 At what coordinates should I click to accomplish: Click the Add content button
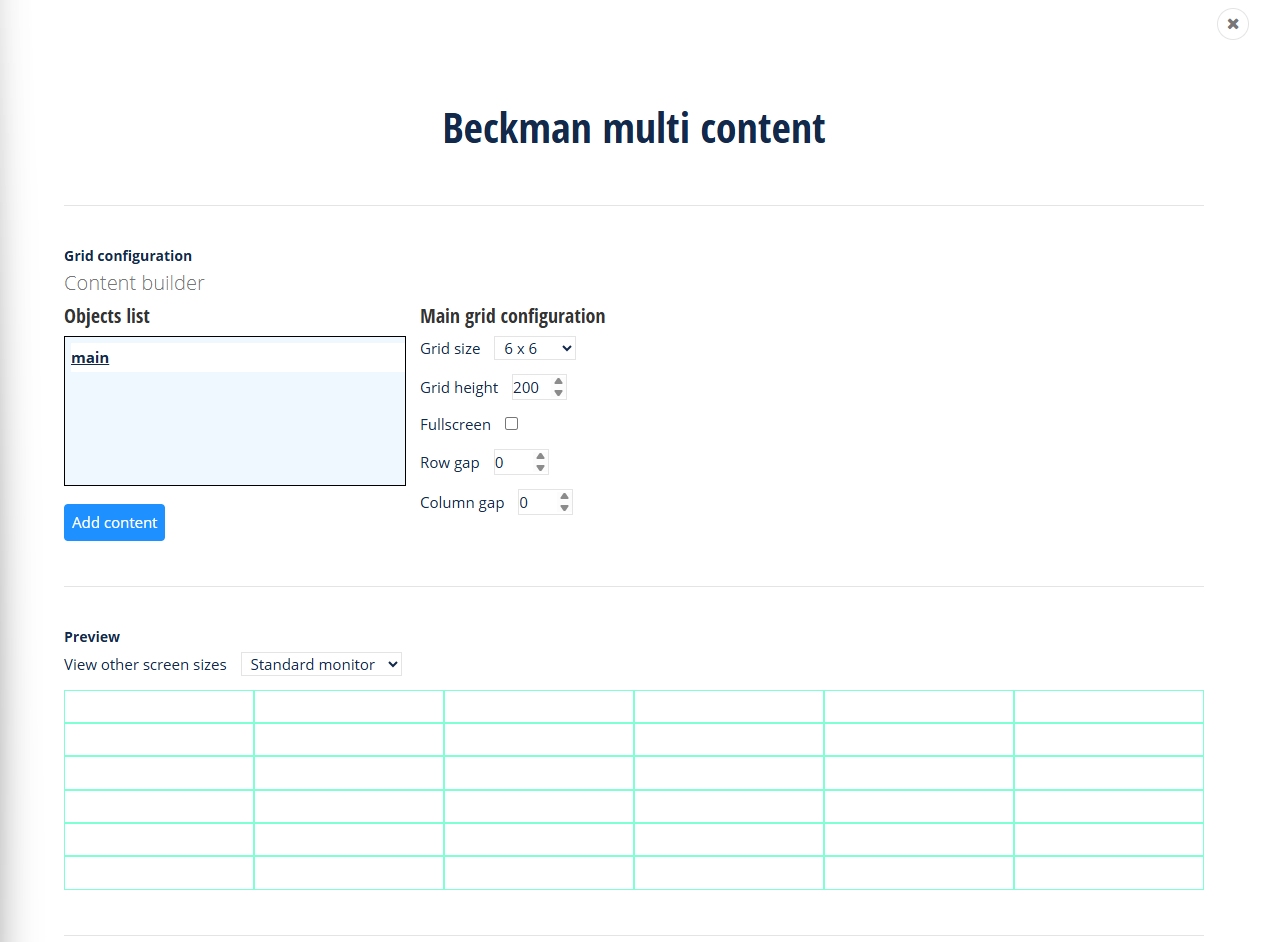[114, 522]
